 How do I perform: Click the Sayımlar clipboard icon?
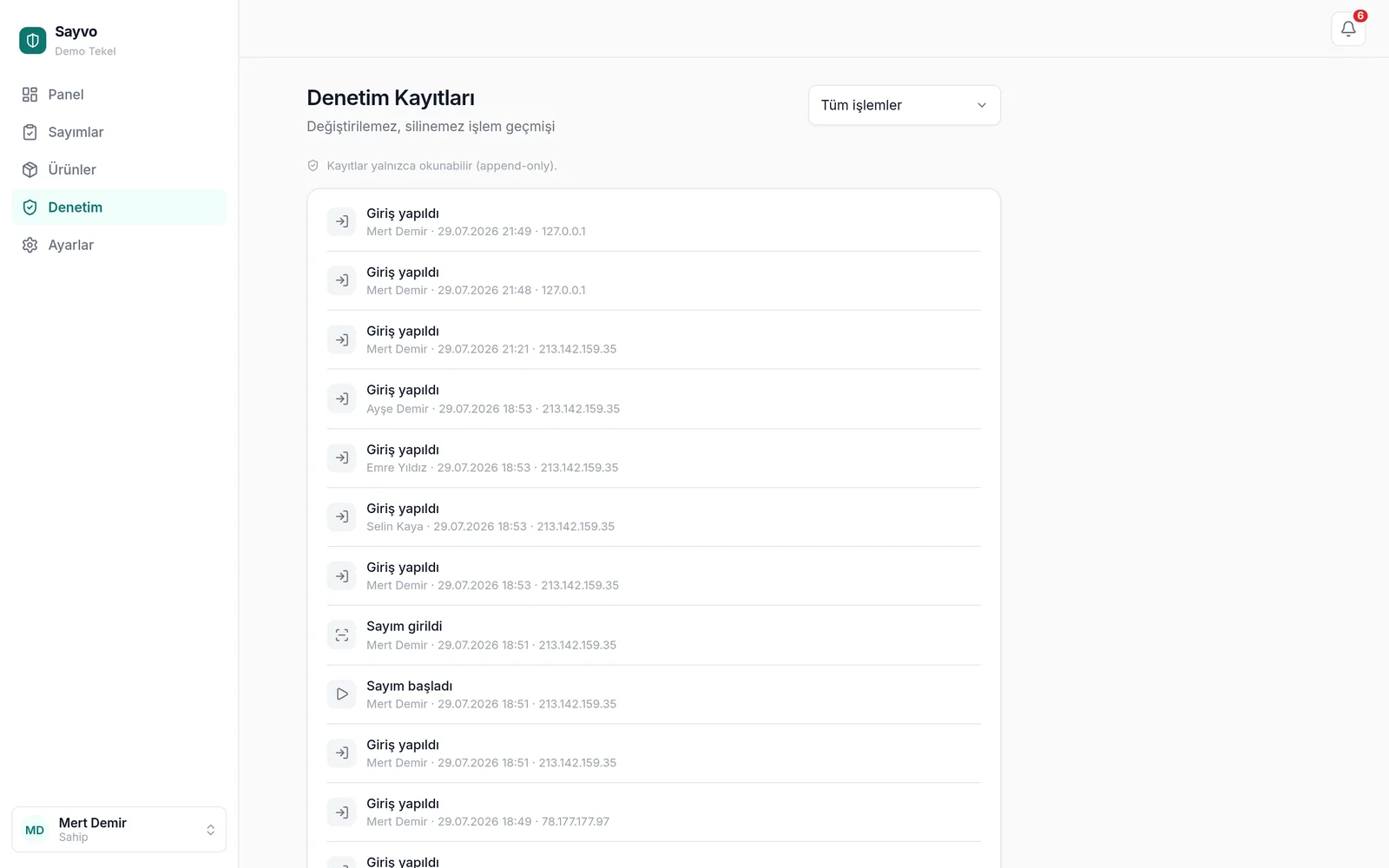[x=30, y=132]
